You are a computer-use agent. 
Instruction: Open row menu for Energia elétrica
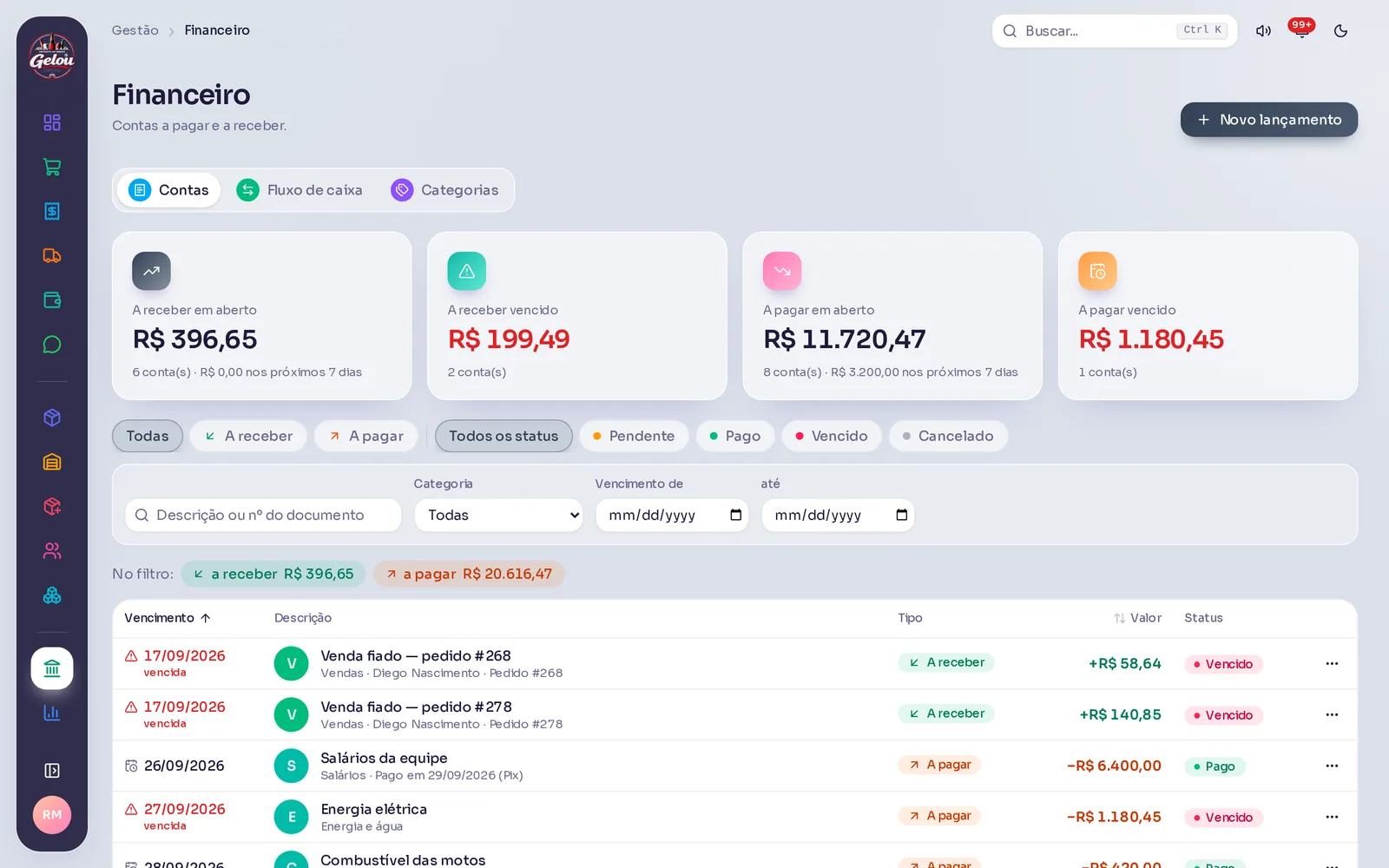1332,817
